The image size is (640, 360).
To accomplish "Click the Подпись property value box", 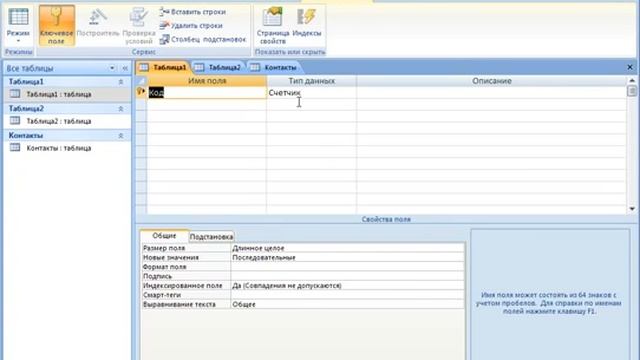I will [x=347, y=276].
